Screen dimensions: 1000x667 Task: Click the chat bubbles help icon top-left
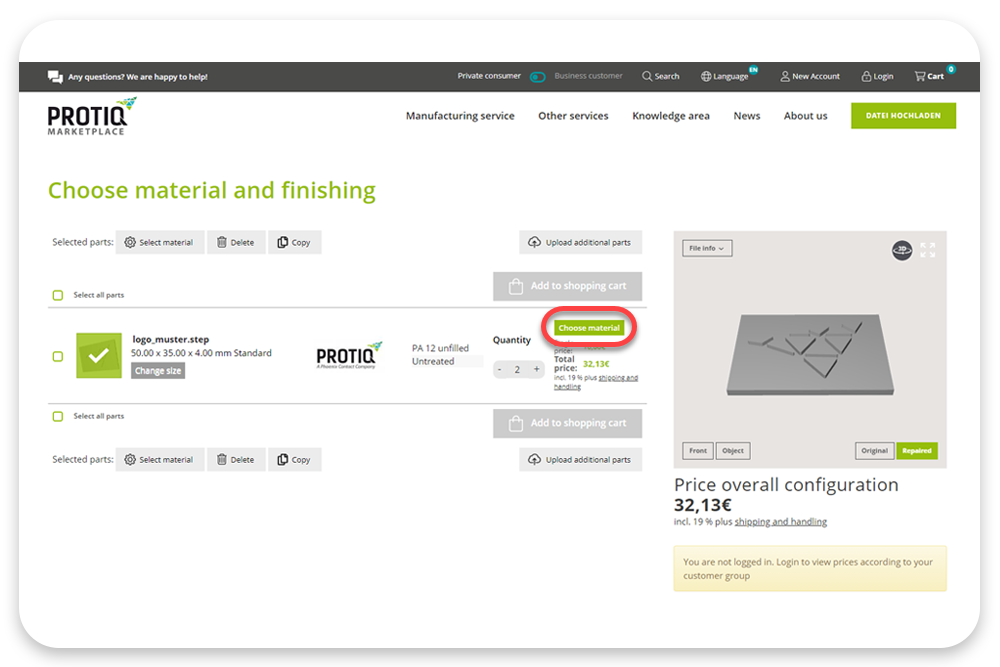pyautogui.click(x=53, y=76)
